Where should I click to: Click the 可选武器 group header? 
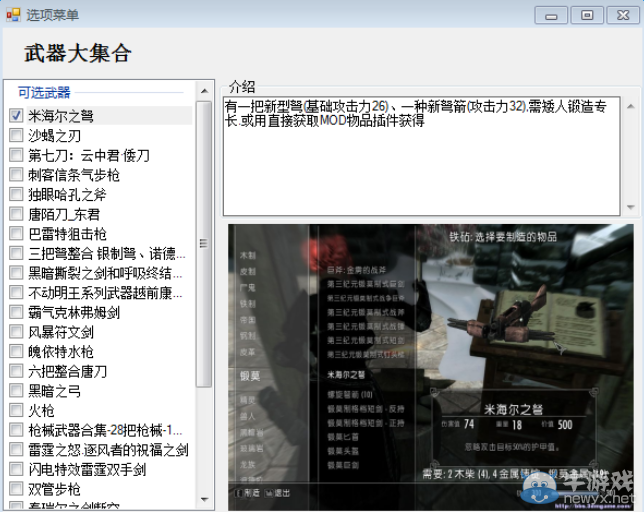(x=44, y=92)
